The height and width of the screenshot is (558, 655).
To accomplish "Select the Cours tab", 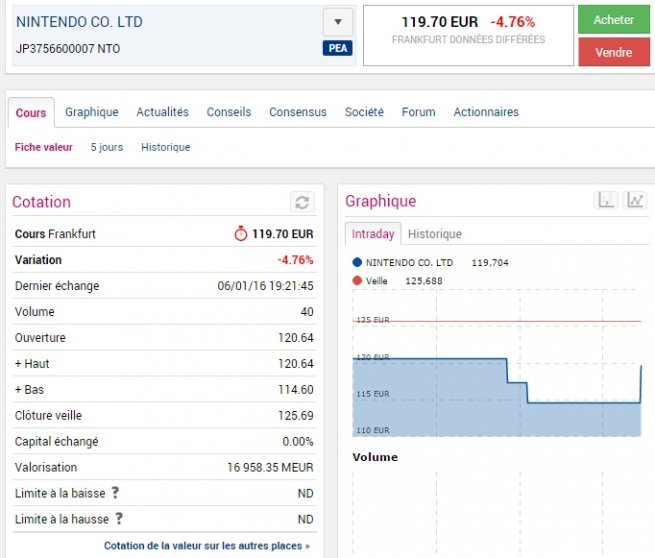I will [31, 113].
